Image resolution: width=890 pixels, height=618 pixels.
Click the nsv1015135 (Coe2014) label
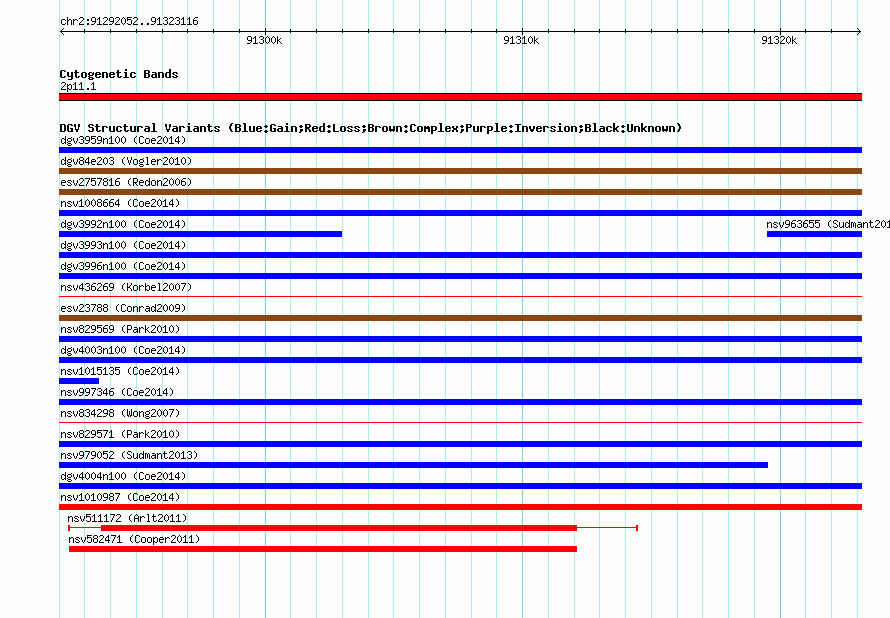tap(120, 371)
